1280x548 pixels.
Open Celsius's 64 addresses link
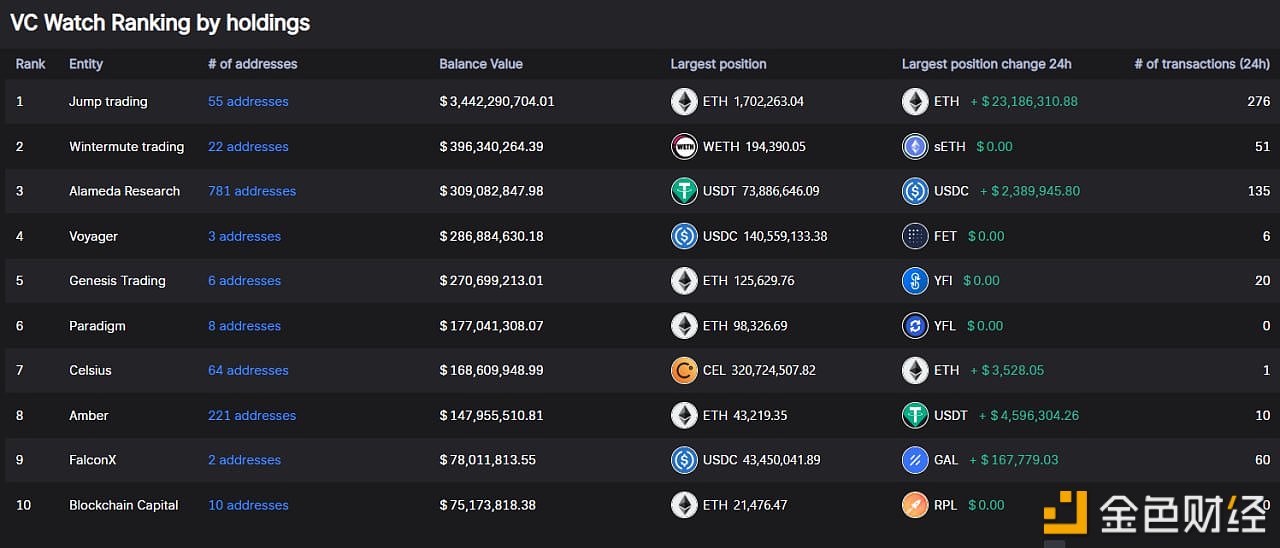pyautogui.click(x=248, y=370)
